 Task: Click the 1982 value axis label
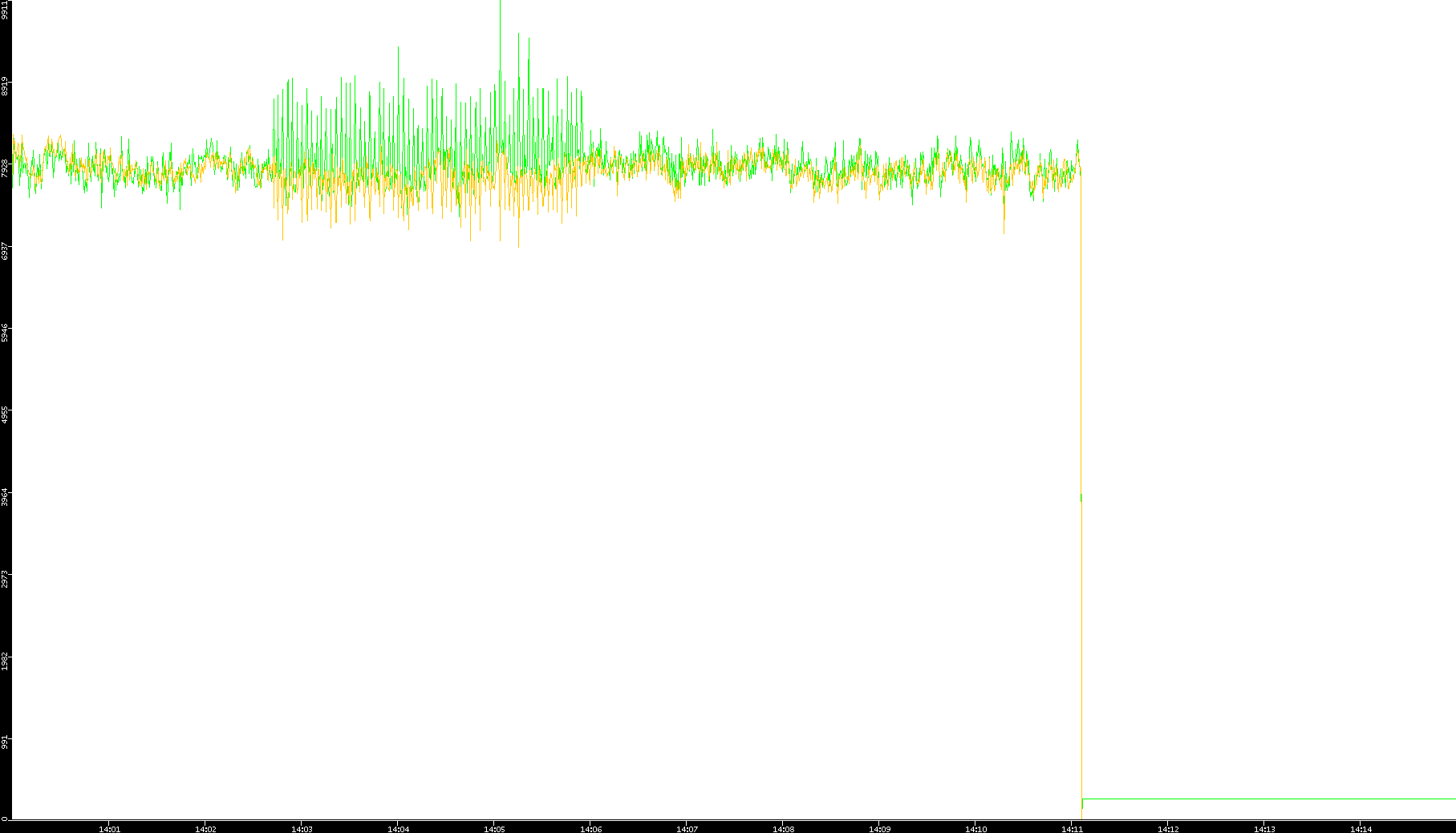(5, 662)
